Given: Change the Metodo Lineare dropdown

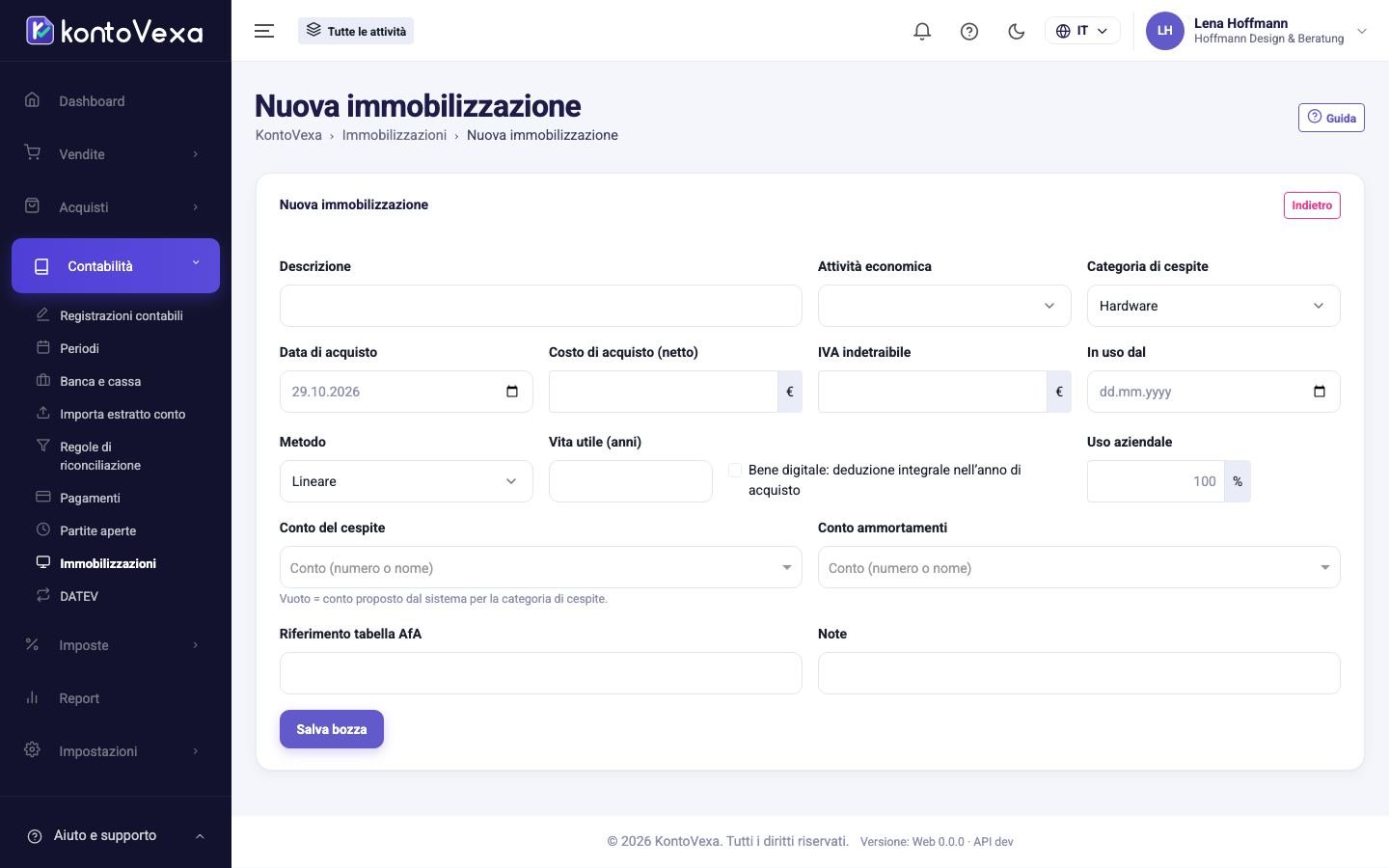Looking at the screenshot, I should point(406,481).
